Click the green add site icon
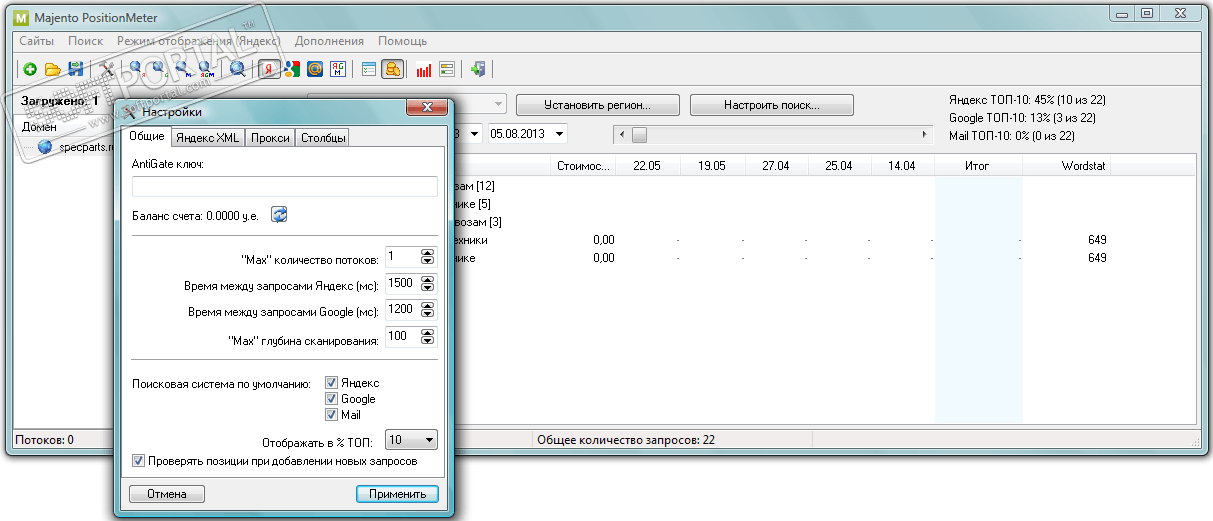The height and width of the screenshot is (521, 1213). [30, 69]
